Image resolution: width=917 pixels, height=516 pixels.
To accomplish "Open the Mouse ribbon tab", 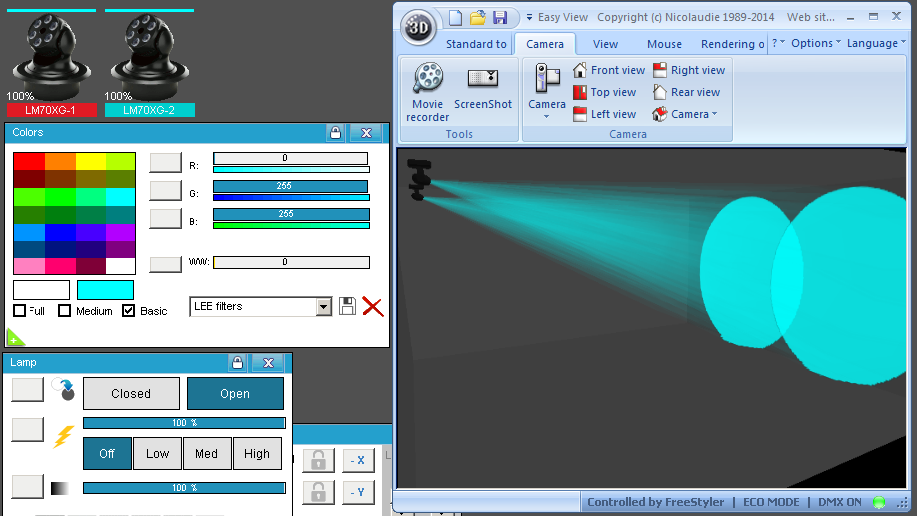I will (664, 44).
